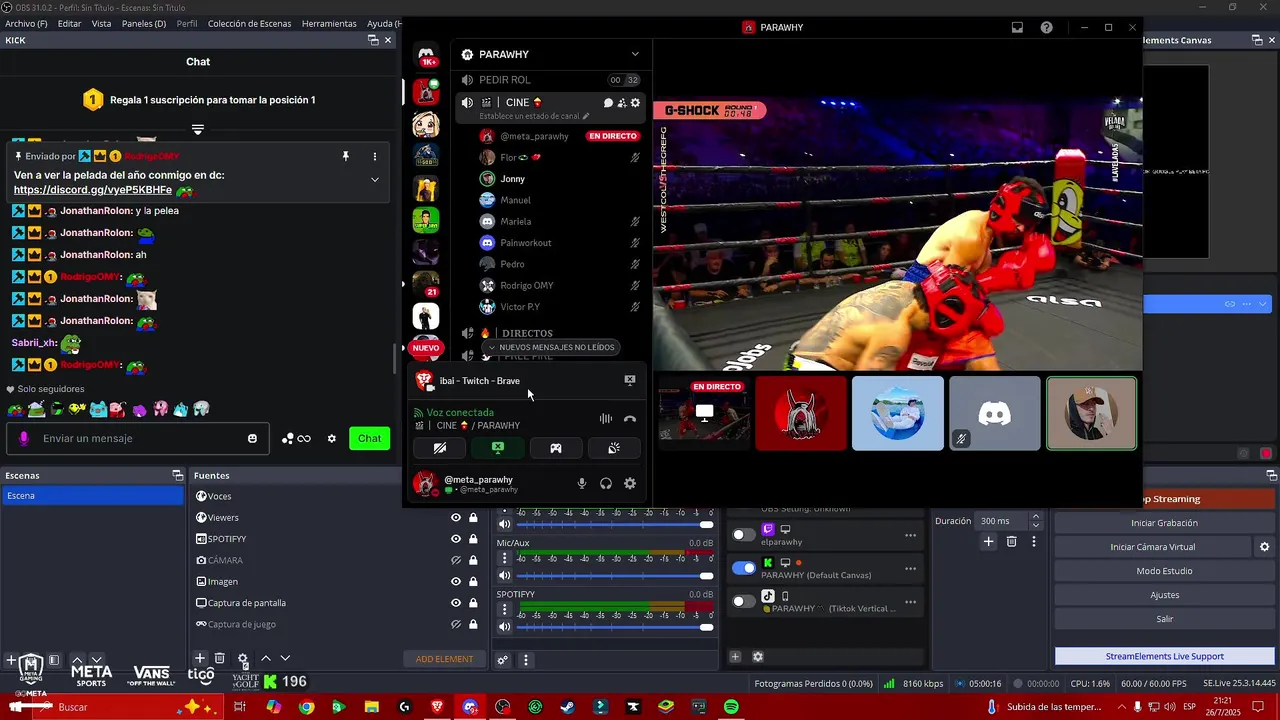Open SPOTIFYY mixer options menu
The width and height of the screenshot is (1280, 720).
pyautogui.click(x=504, y=609)
